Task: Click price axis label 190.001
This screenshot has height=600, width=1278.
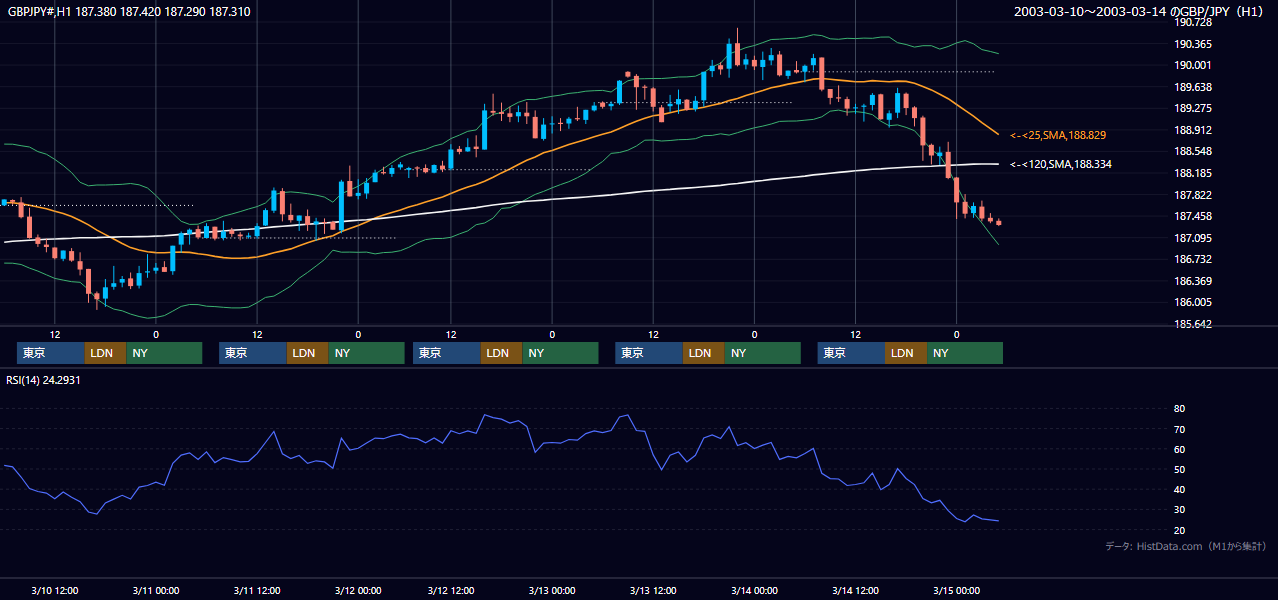Action: (1193, 65)
